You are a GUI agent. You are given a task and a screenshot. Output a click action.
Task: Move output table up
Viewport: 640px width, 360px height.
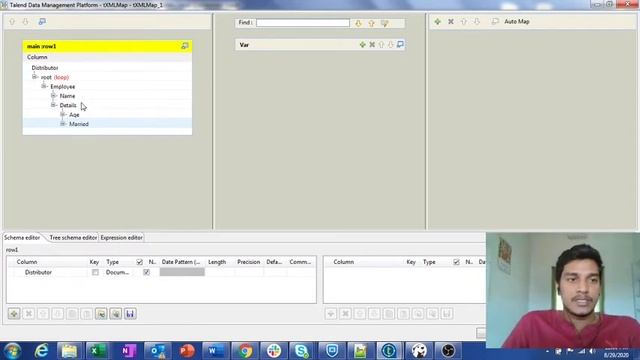464,22
